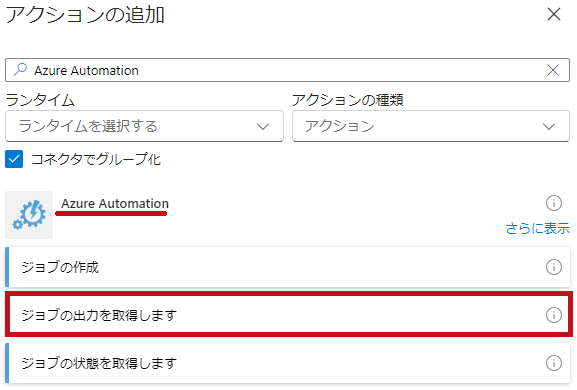Screen dimensions: 577x390
Task: Click the コネクタでグループ化 label text
Action: pos(96,159)
